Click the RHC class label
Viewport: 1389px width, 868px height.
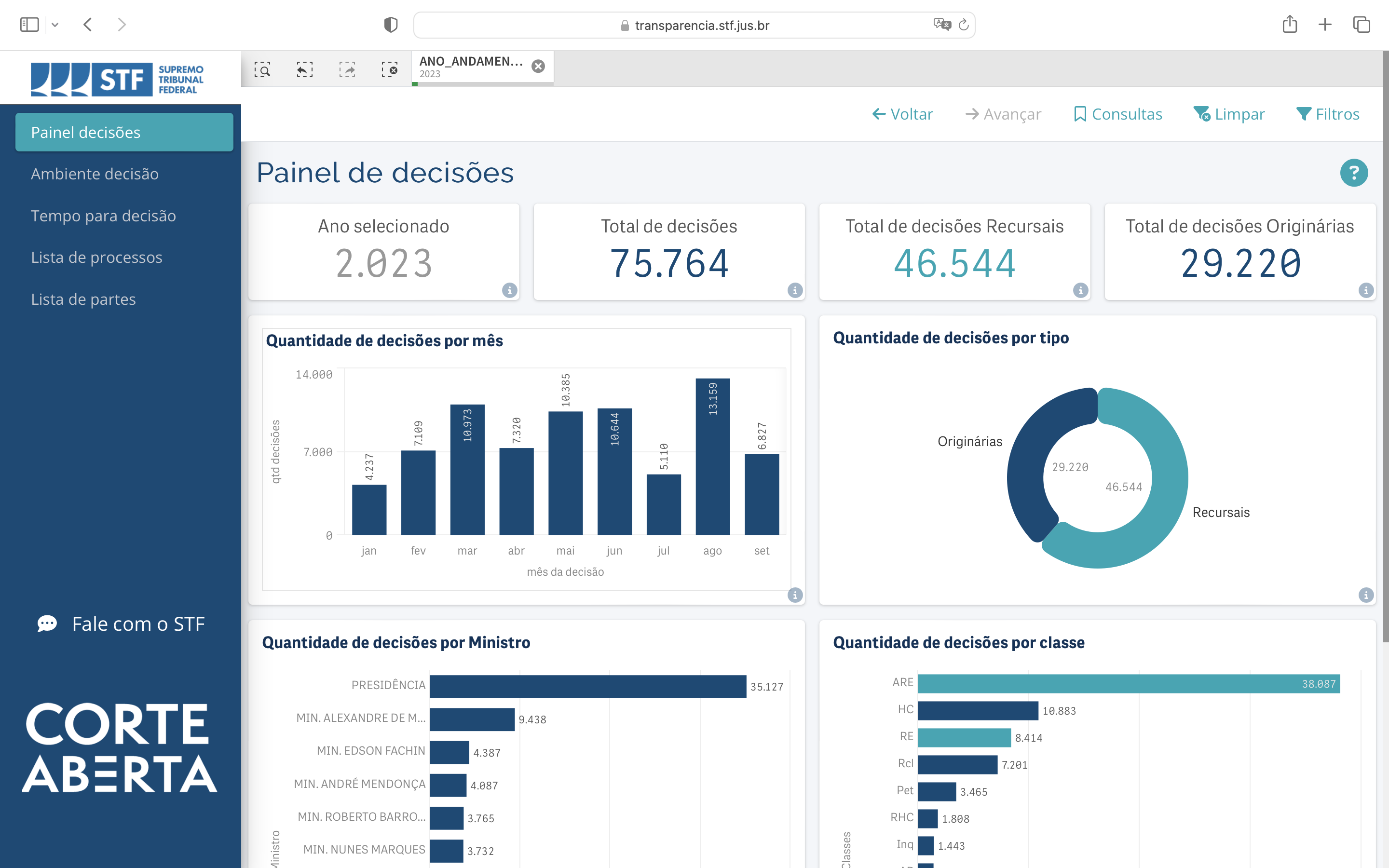click(x=902, y=817)
